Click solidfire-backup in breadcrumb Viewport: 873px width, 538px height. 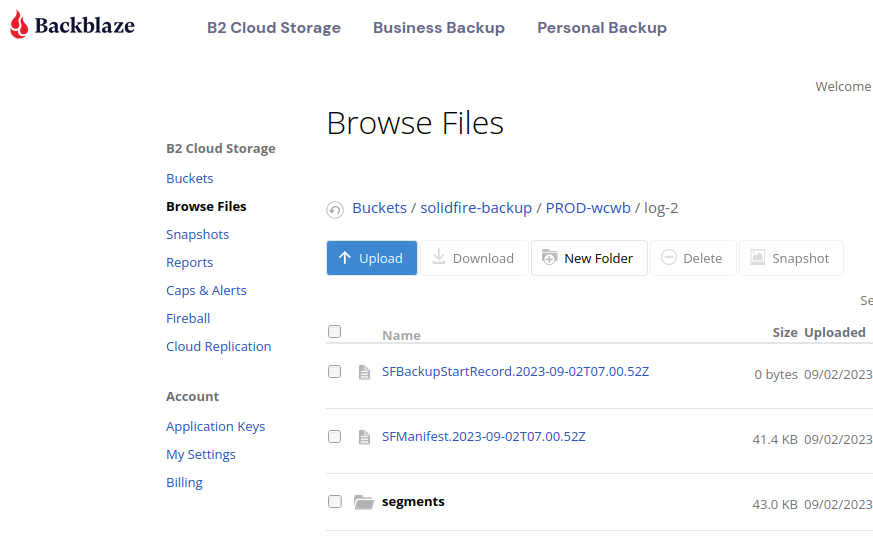click(x=476, y=208)
